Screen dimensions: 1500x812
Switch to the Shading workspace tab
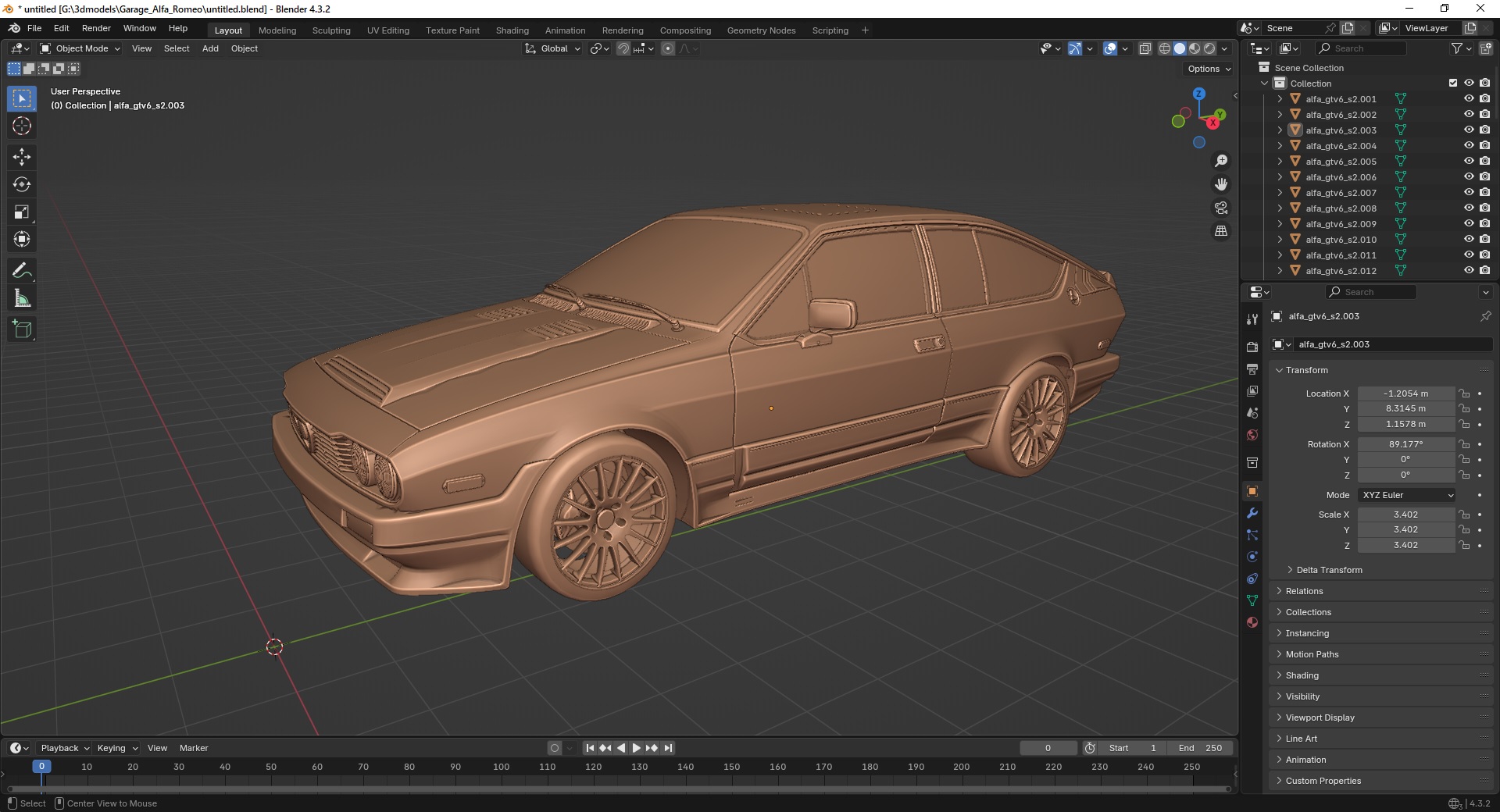[512, 30]
